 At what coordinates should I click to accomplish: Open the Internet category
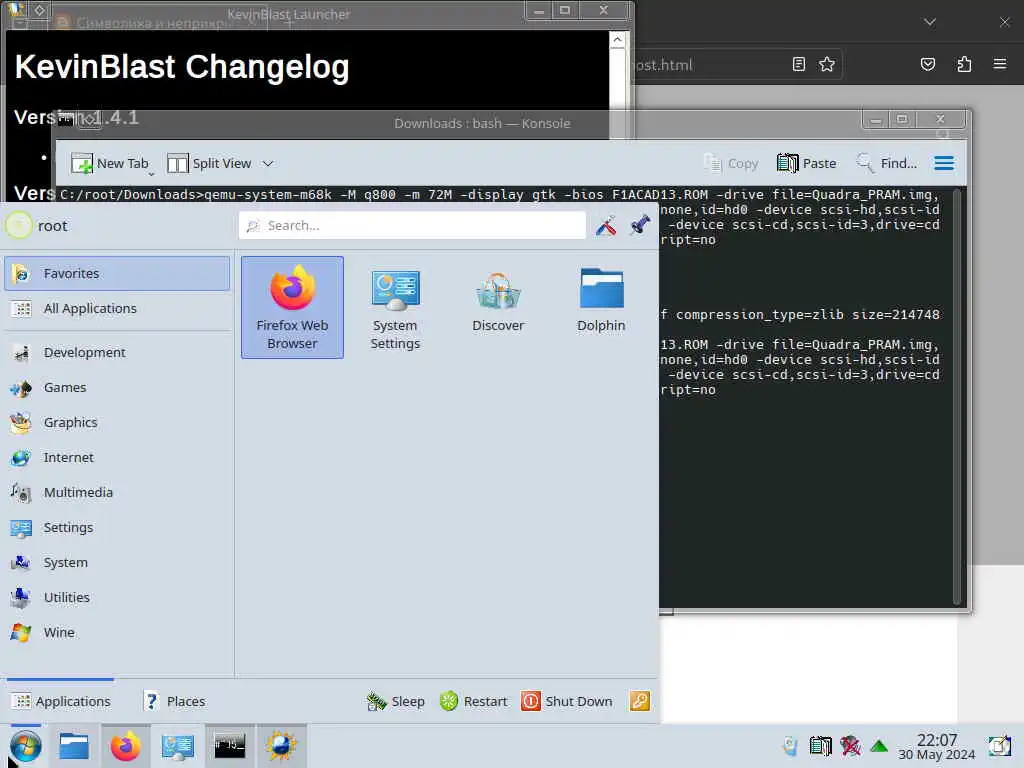click(118, 458)
